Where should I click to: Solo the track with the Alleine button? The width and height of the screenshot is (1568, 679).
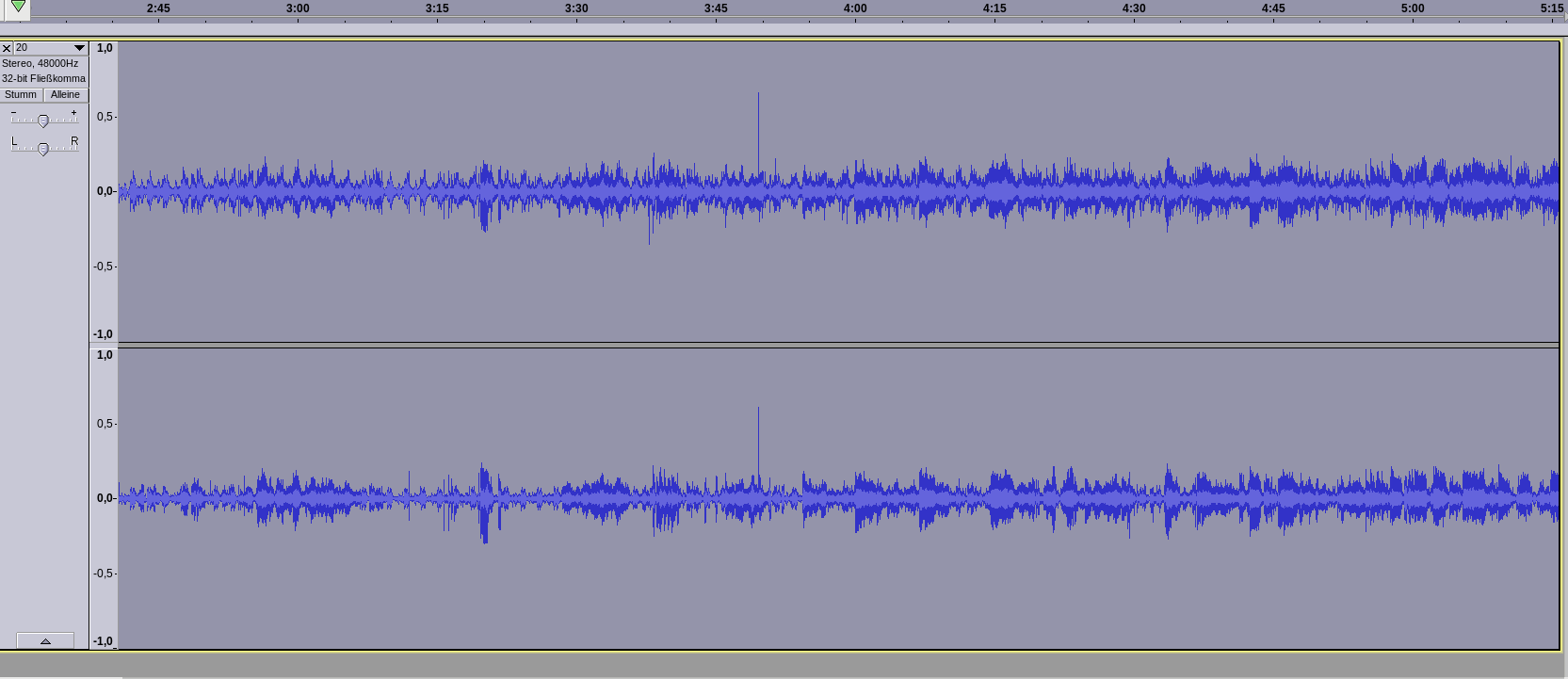[x=66, y=95]
